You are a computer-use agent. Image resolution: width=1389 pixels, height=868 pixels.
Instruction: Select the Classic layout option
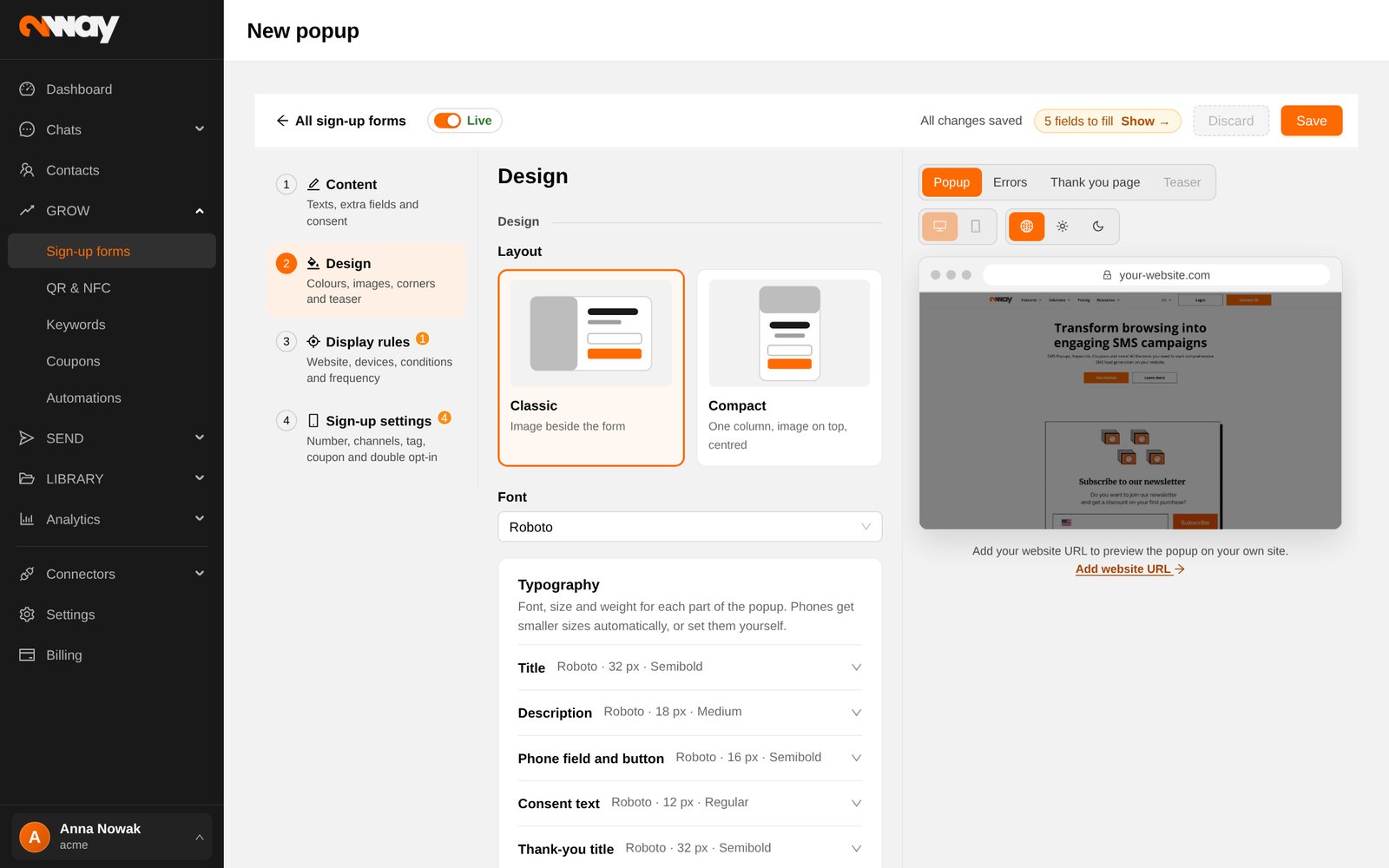[591, 368]
